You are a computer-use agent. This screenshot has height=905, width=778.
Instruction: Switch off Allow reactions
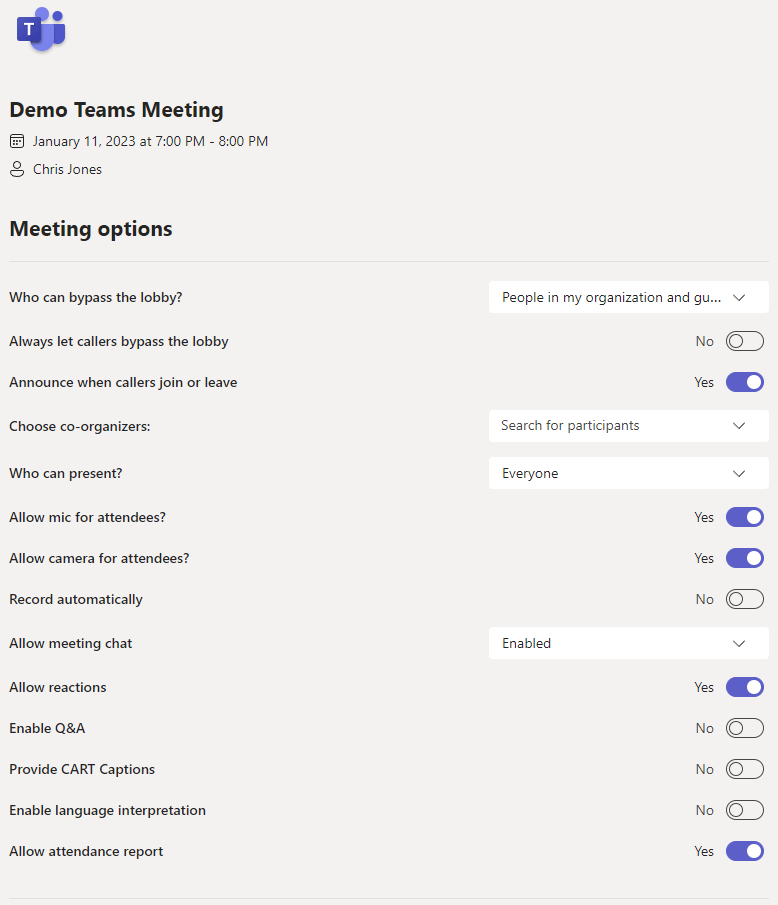click(x=745, y=687)
